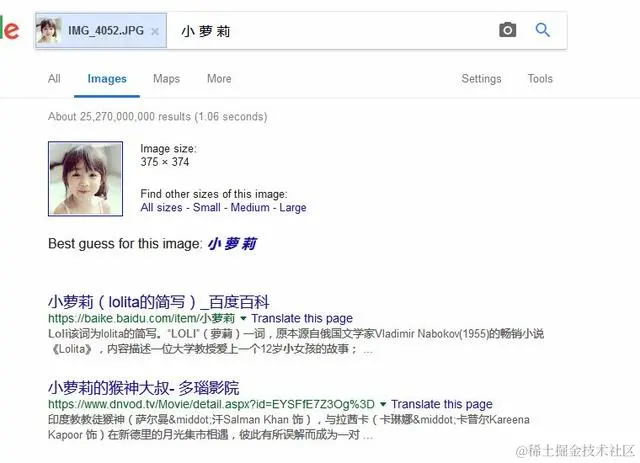Open Settings menu
This screenshot has width=640, height=463.
tap(481, 79)
